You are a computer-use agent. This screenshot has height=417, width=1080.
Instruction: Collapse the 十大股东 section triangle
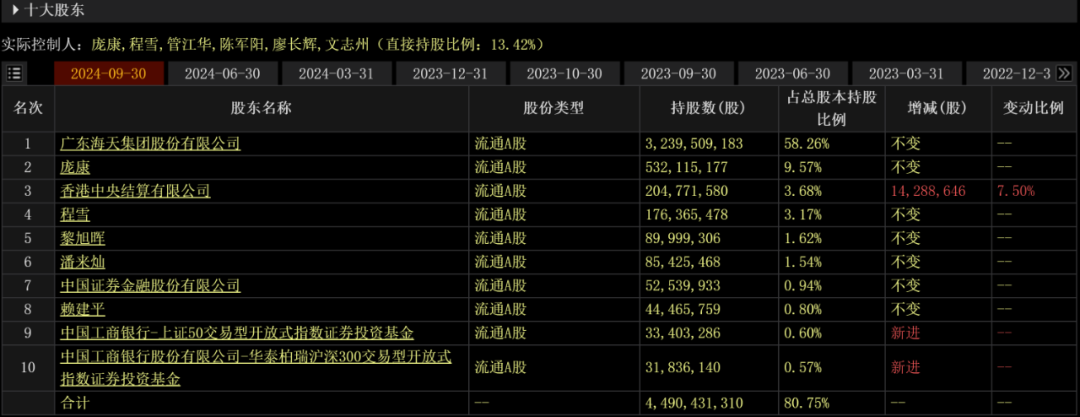click(15, 10)
